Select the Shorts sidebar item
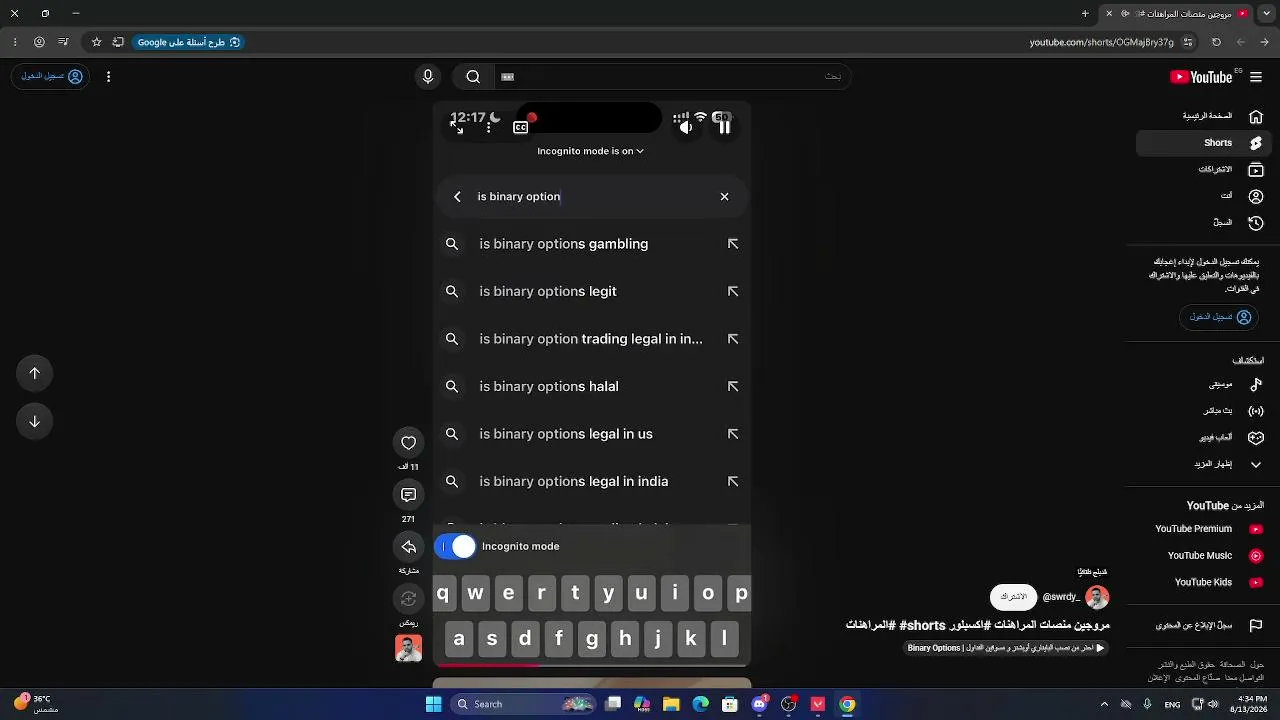Viewport: 1280px width, 720px height. pos(1203,143)
